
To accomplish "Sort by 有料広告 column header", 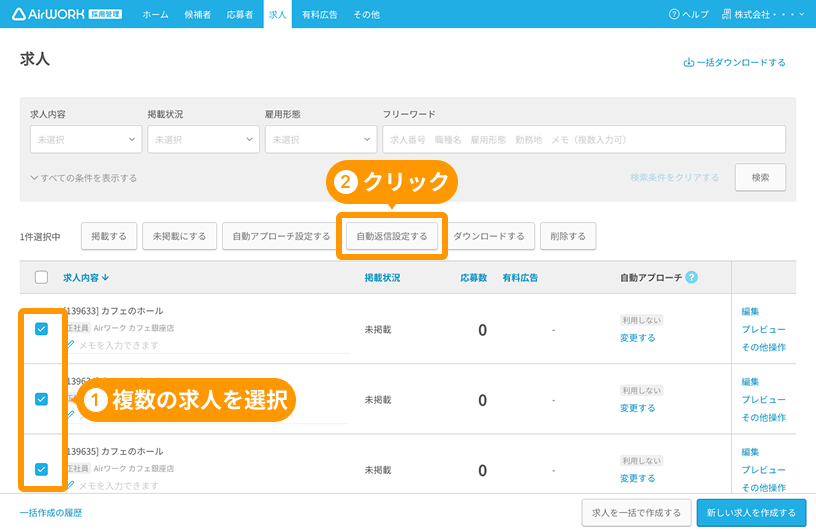I will 520,277.
